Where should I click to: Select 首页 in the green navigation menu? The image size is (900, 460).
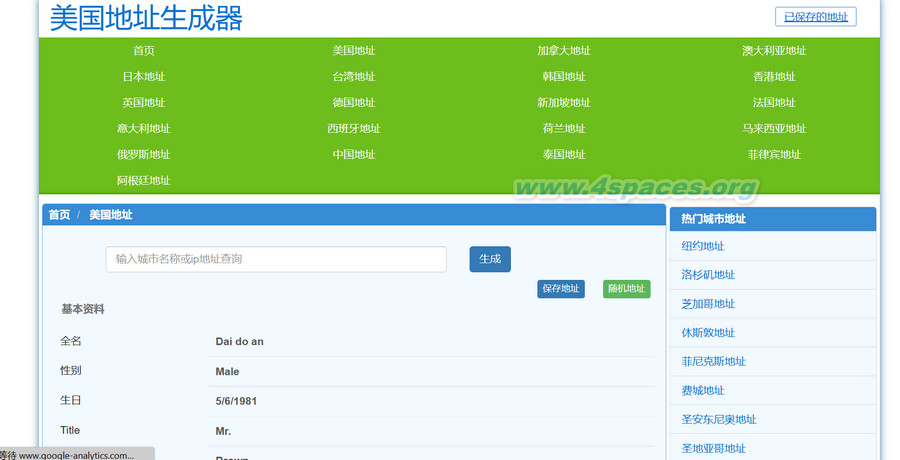(144, 50)
